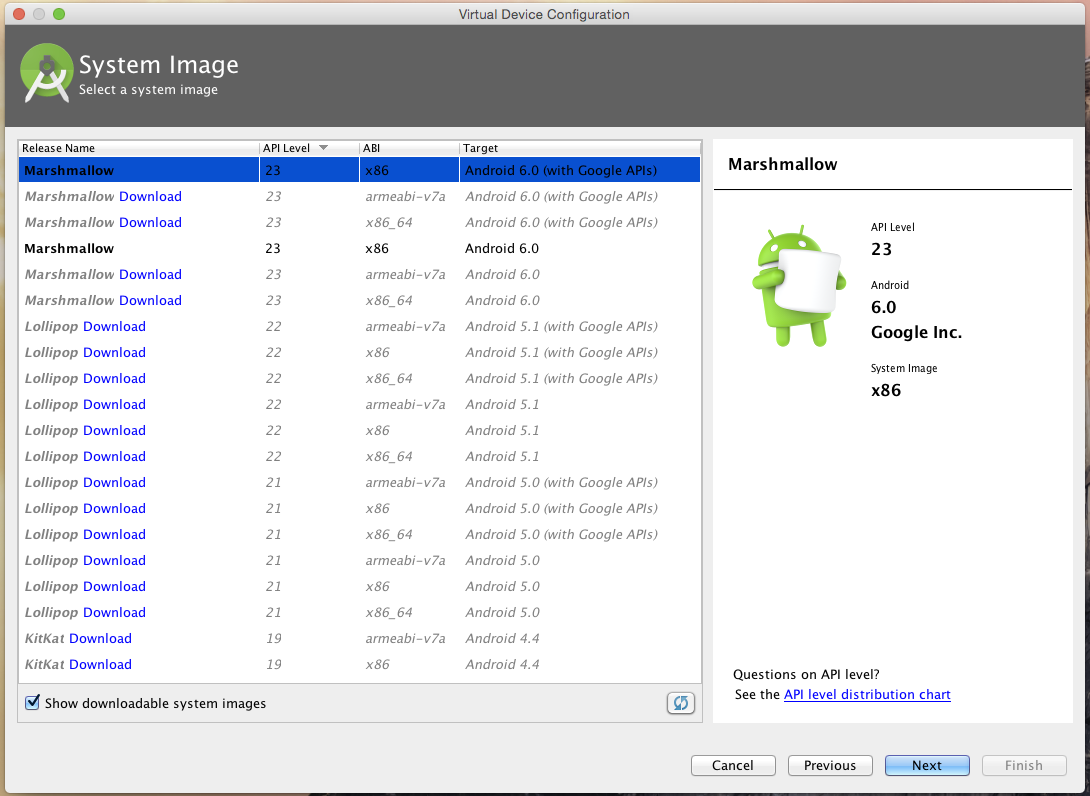Sort by API Level column arrow
The height and width of the screenshot is (796, 1090).
pos(323,148)
